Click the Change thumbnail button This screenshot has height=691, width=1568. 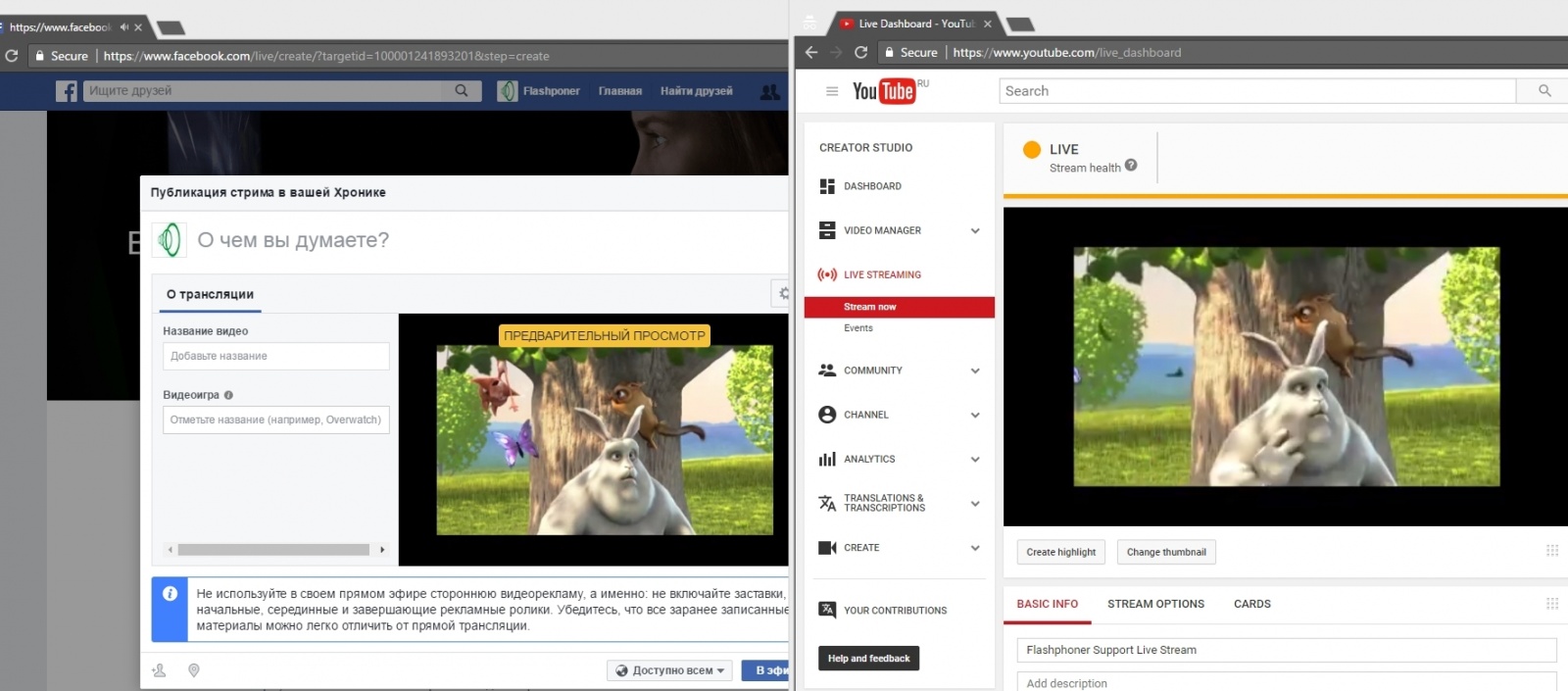click(1166, 552)
